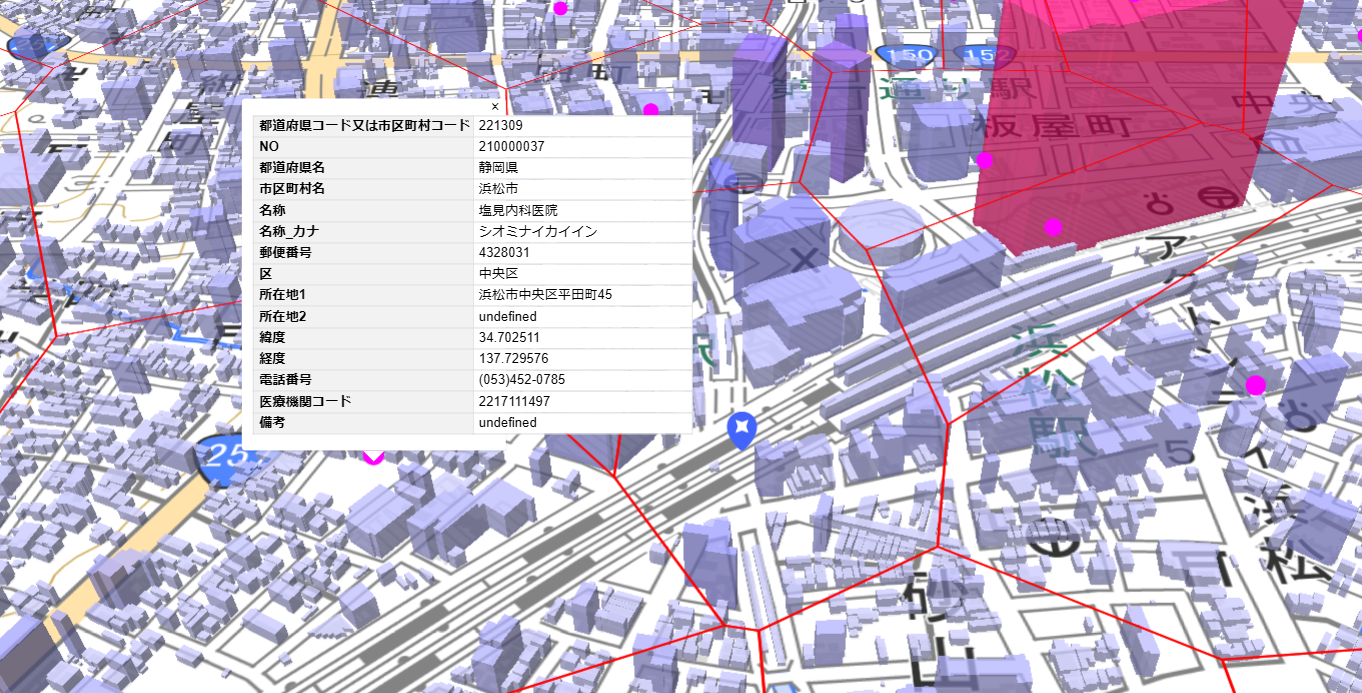Select magenta point at pink block's base
1362x693 pixels.
point(1053,227)
